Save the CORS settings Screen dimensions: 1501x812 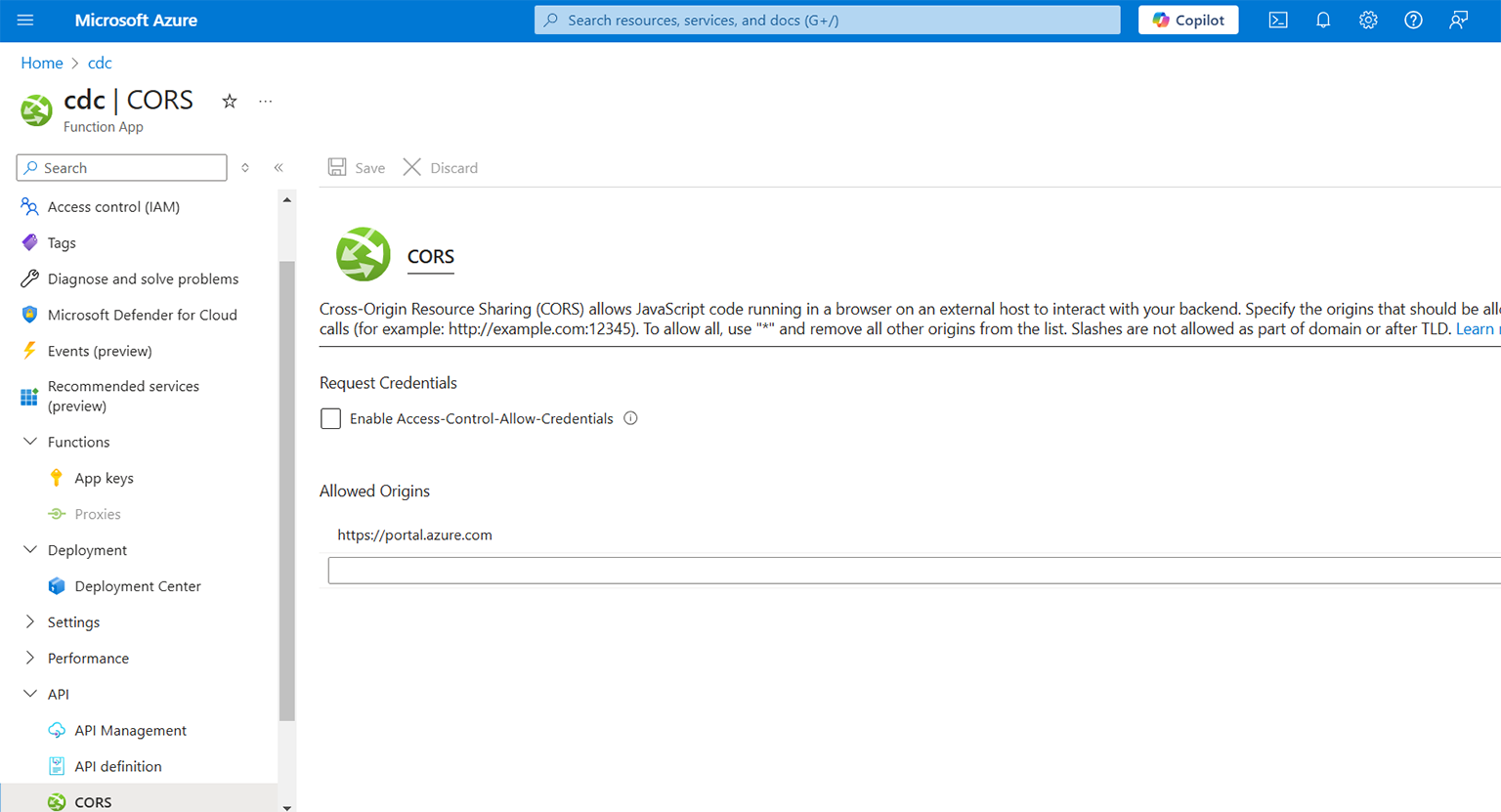[x=357, y=167]
